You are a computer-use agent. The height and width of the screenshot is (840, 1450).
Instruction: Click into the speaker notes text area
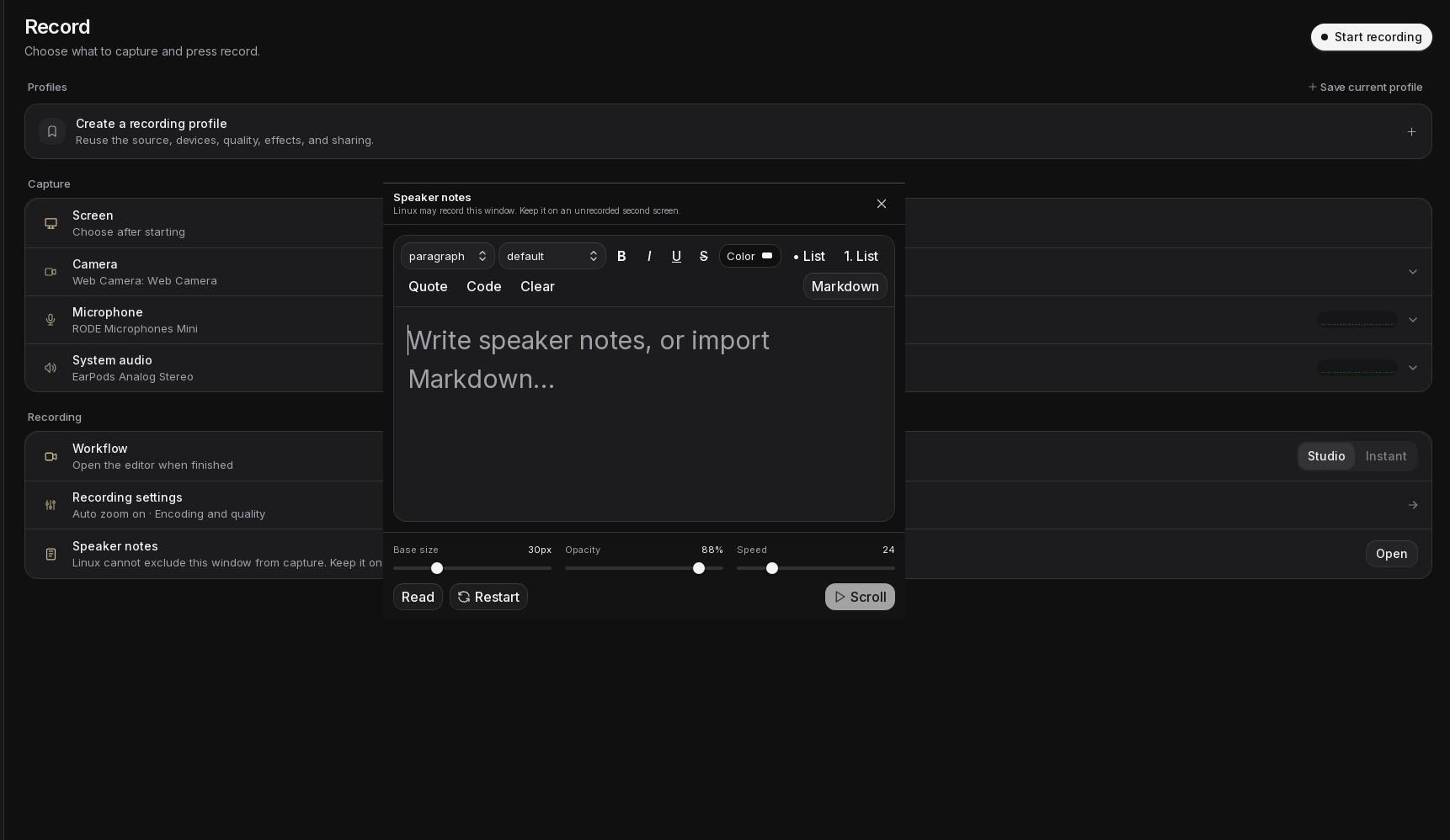click(644, 414)
